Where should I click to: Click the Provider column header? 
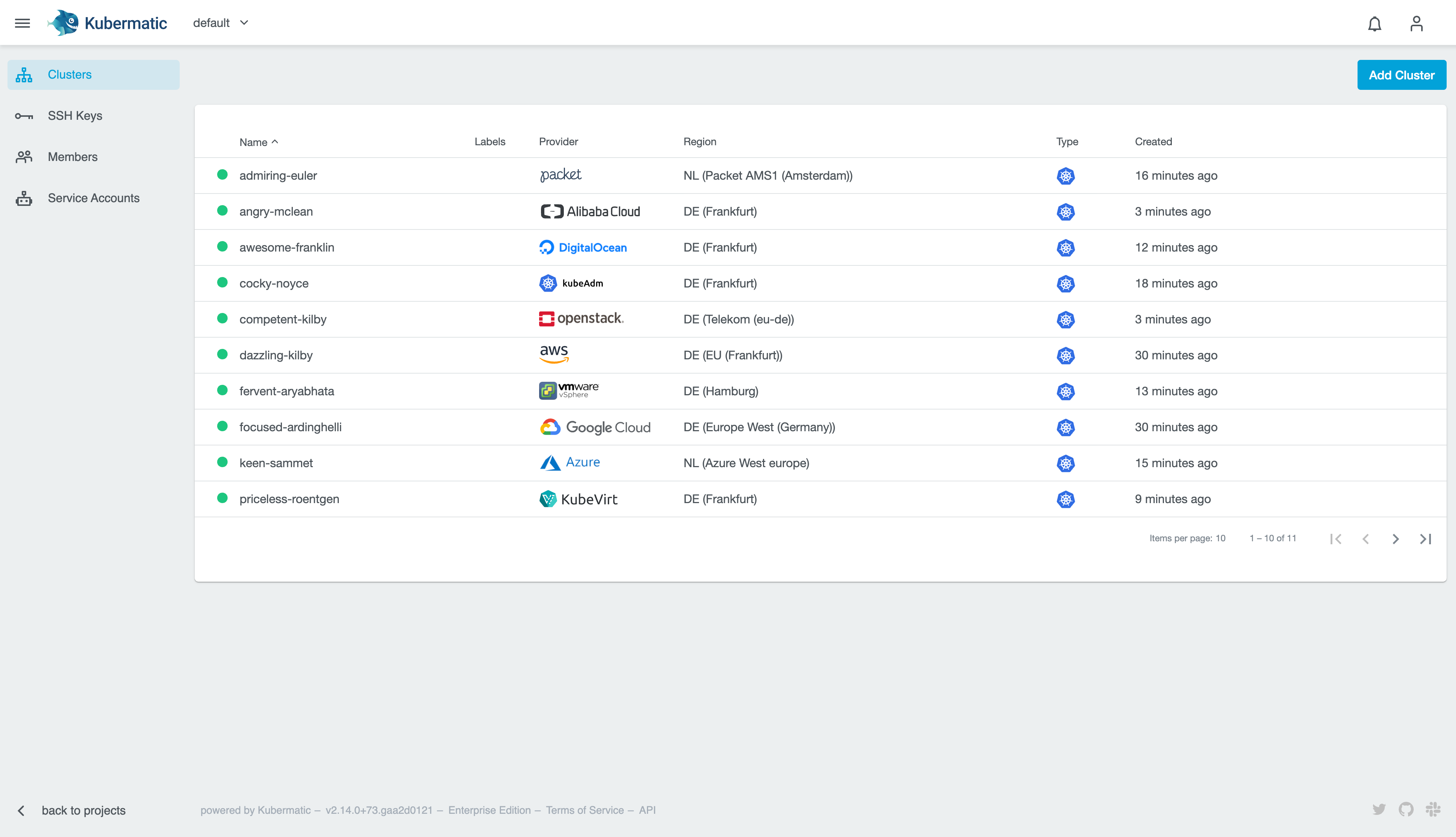pos(558,141)
